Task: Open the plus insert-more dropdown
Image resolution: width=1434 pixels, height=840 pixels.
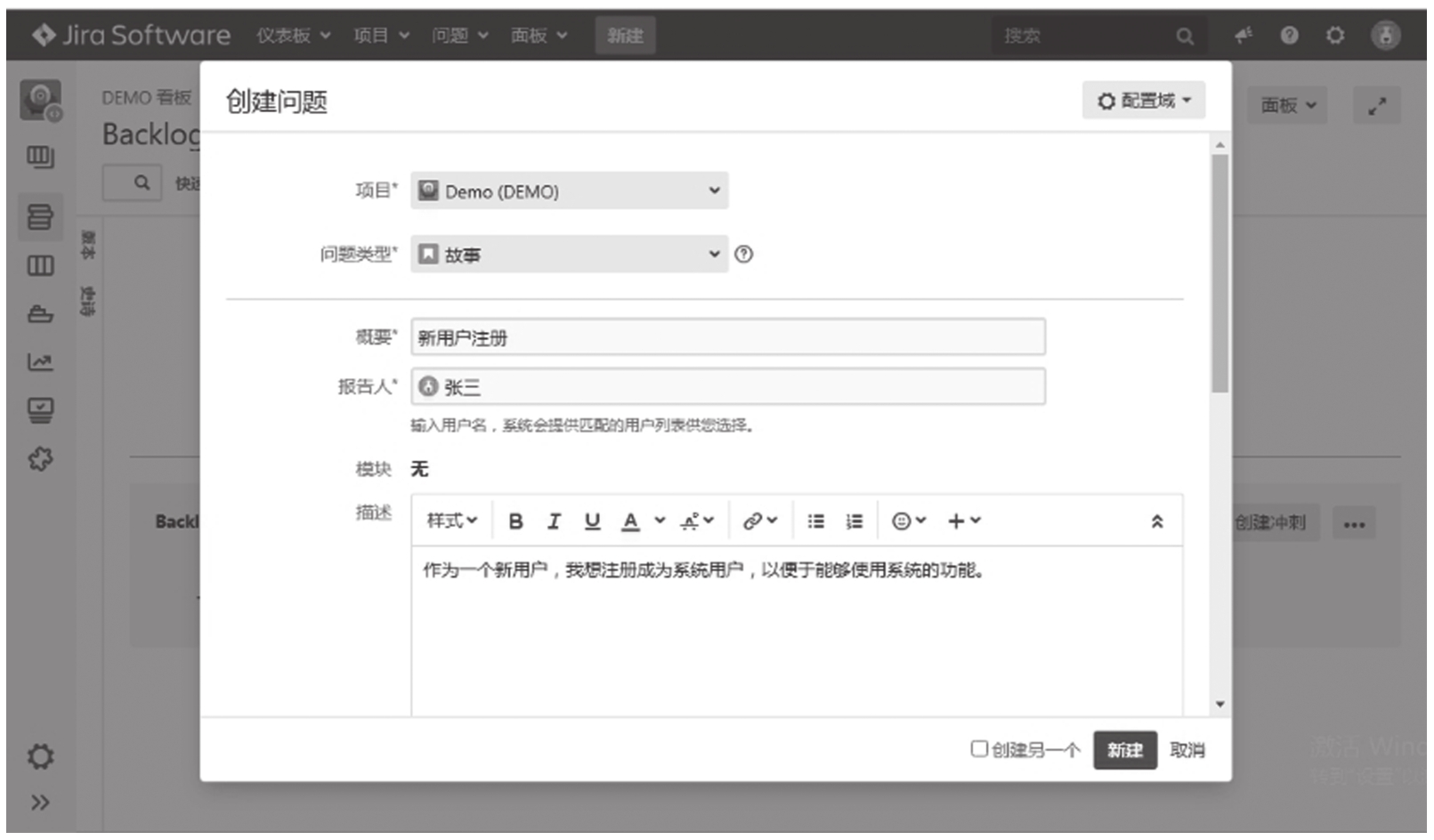Action: tap(964, 521)
